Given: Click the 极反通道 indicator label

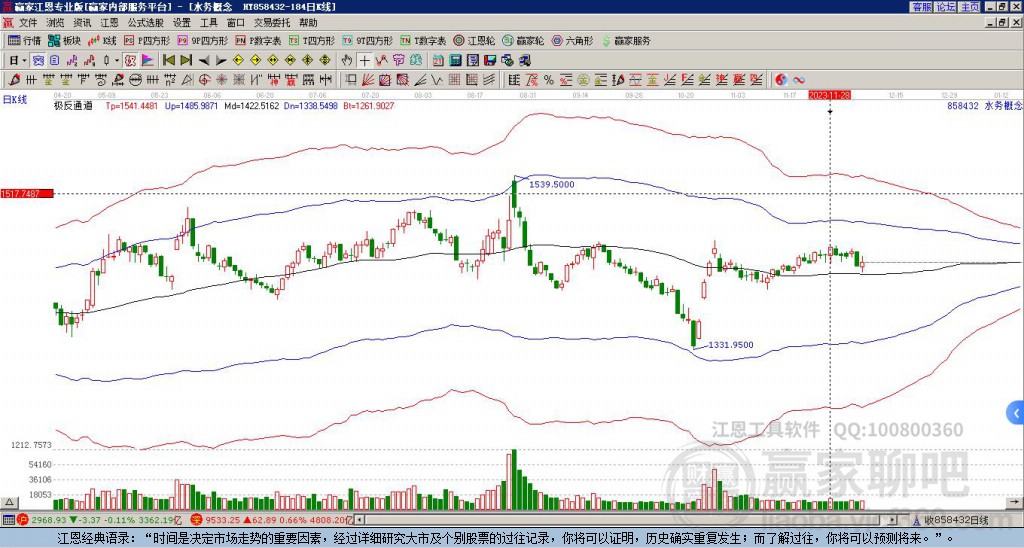Looking at the screenshot, I should coord(73,105).
